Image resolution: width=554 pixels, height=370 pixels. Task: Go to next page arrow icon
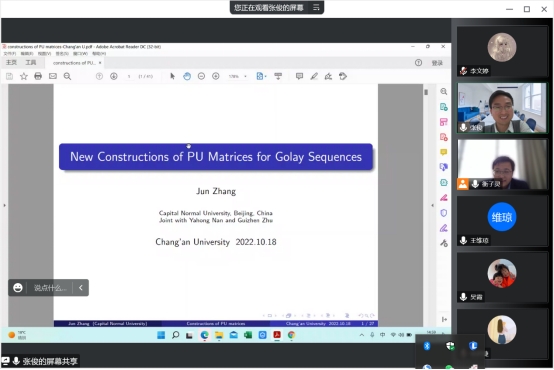pyautogui.click(x=114, y=76)
